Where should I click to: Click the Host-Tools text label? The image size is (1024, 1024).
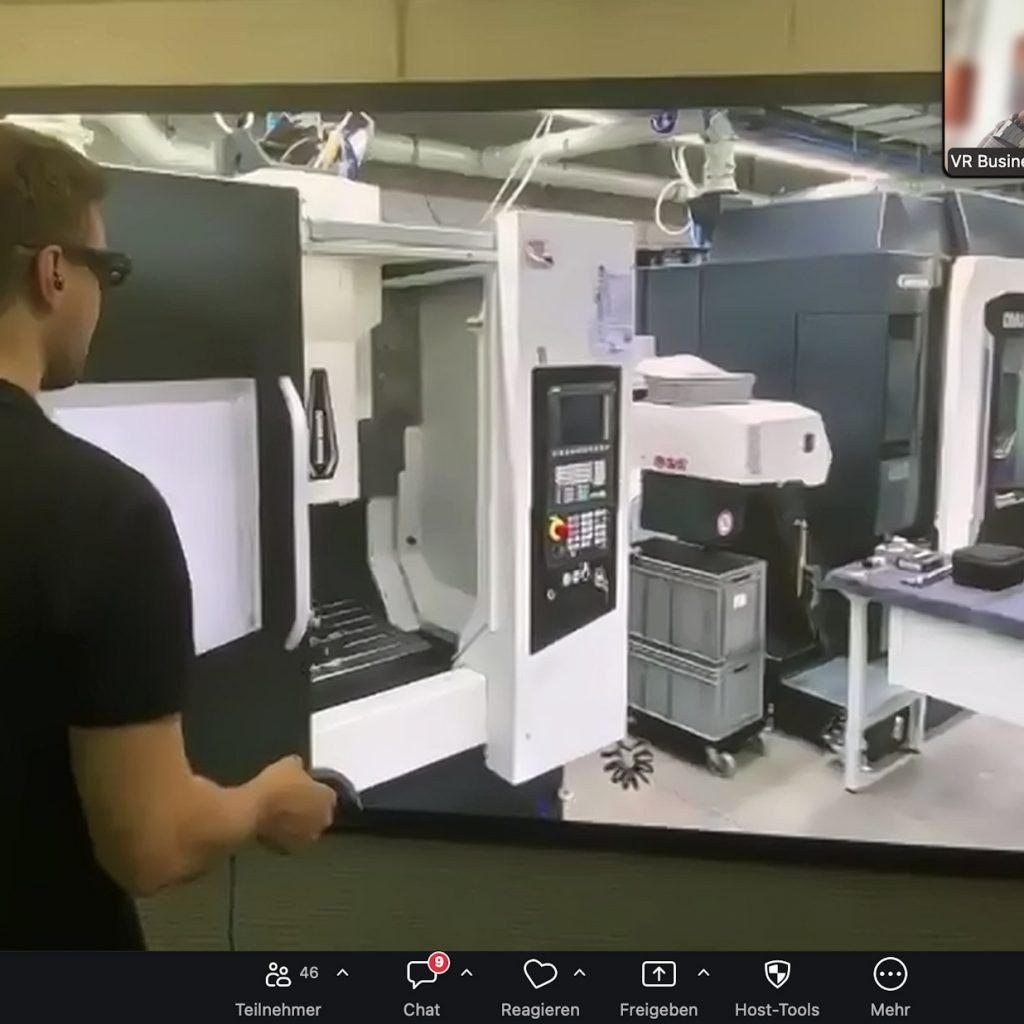(777, 1010)
